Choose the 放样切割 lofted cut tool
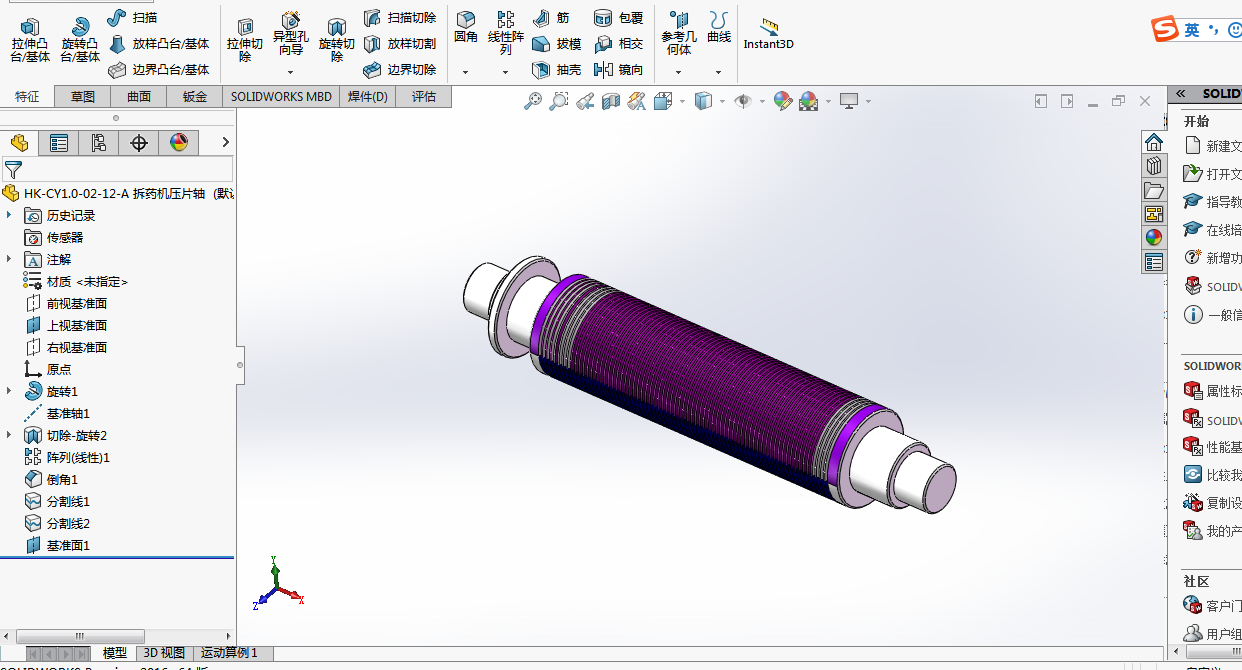 (399, 44)
